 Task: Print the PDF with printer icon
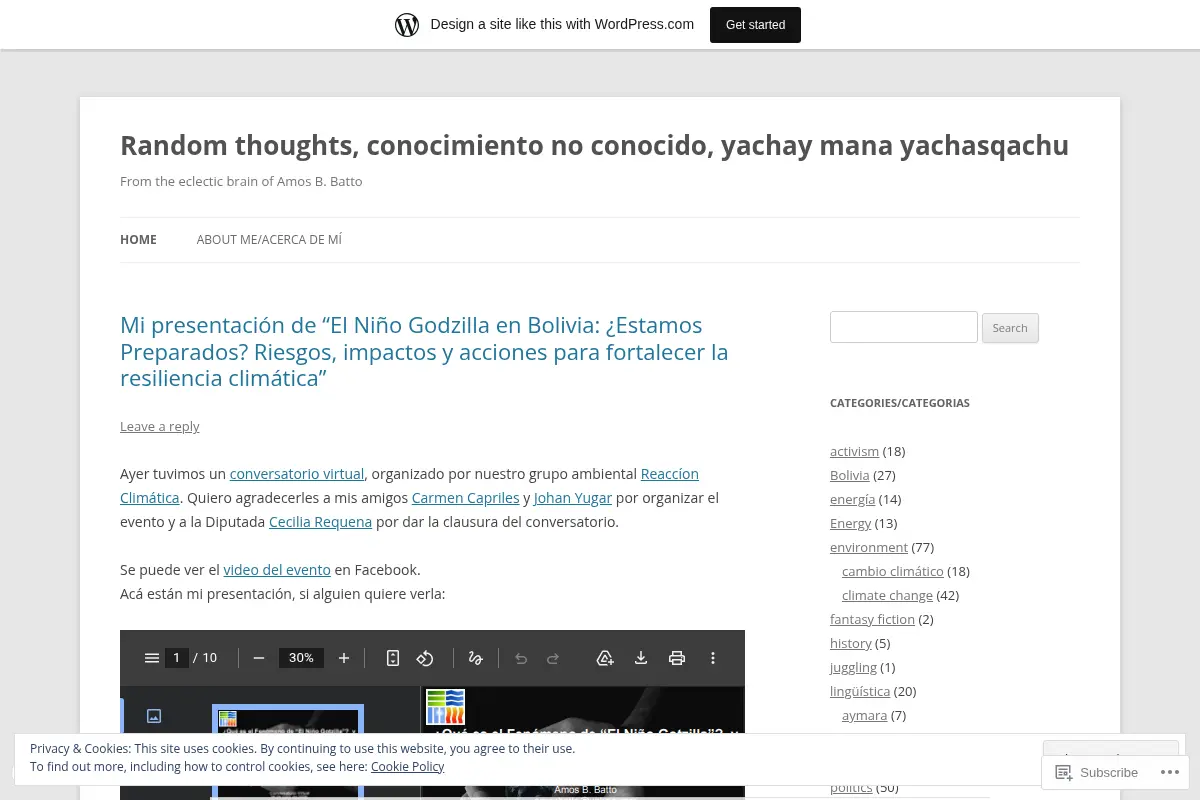[x=677, y=658]
